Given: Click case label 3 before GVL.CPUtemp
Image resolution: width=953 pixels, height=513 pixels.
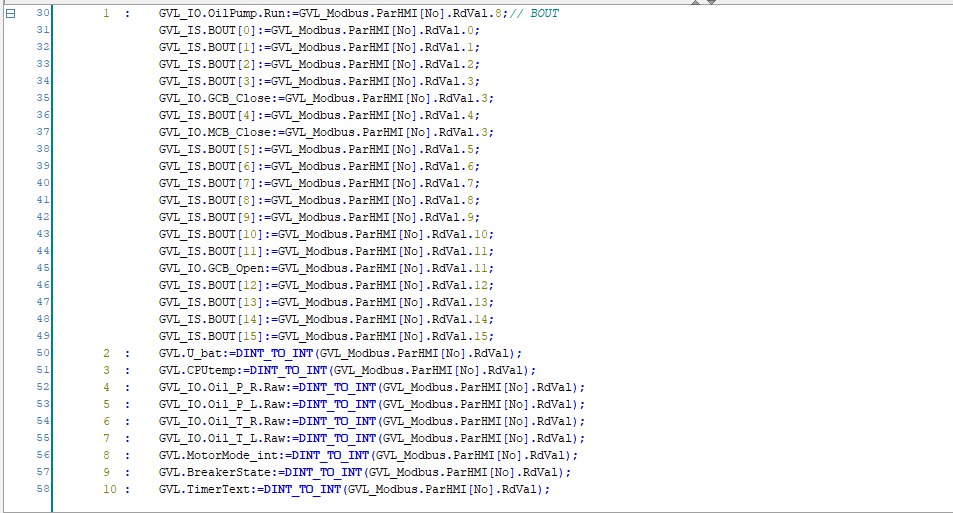Looking at the screenshot, I should 106,371.
